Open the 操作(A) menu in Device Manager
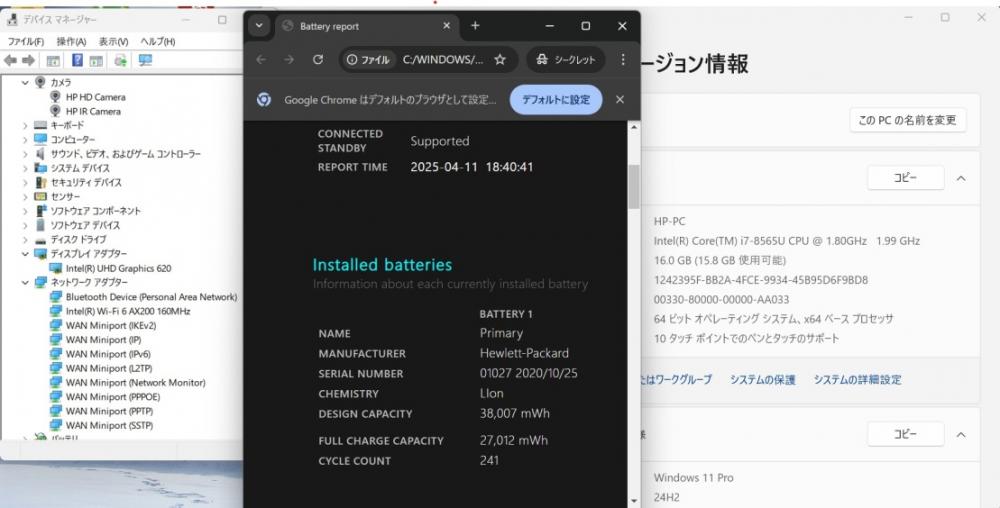The image size is (1000, 508). 71,41
